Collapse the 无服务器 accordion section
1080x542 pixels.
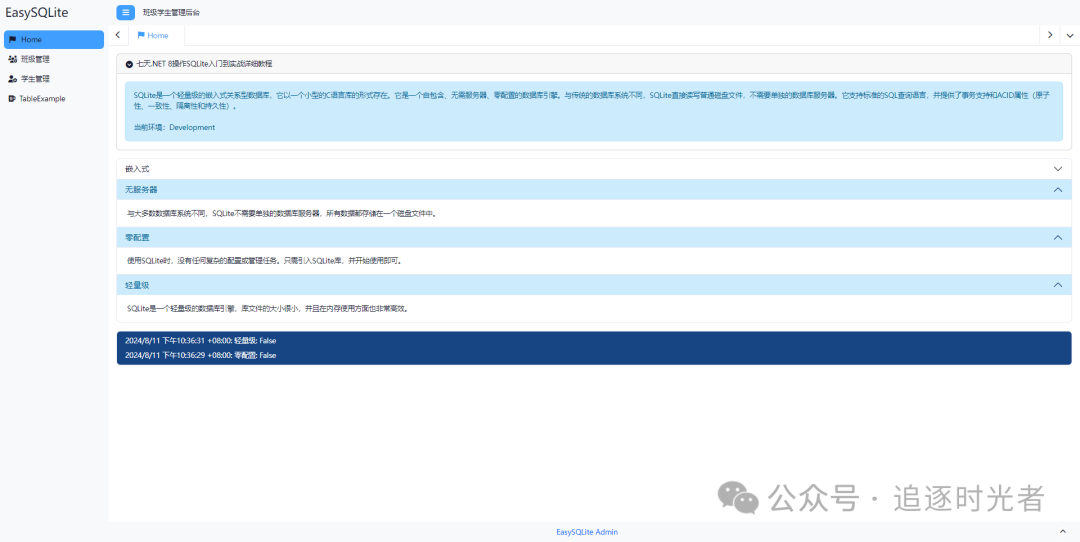pyautogui.click(x=1058, y=189)
